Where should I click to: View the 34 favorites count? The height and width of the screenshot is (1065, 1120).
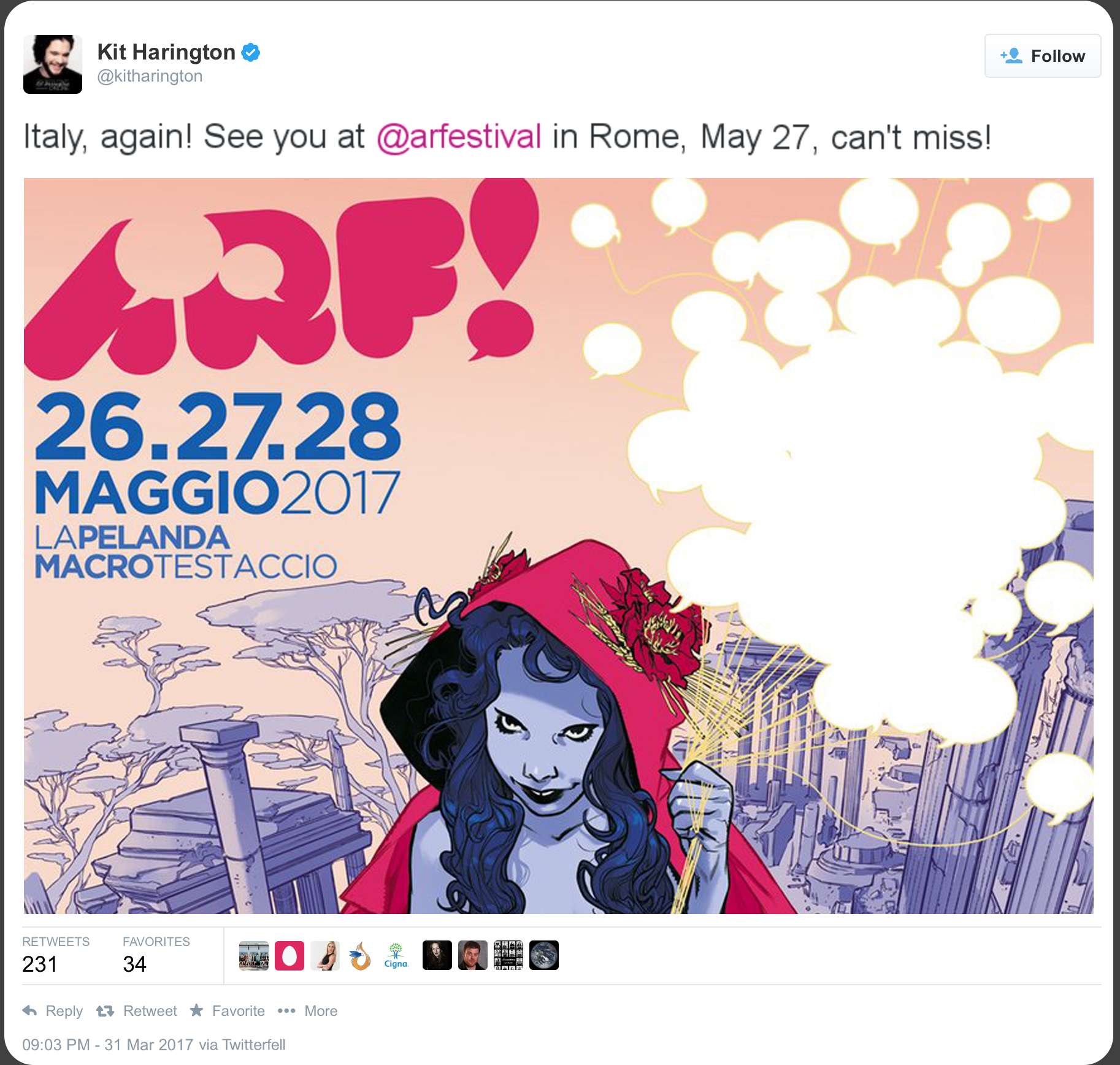click(134, 964)
